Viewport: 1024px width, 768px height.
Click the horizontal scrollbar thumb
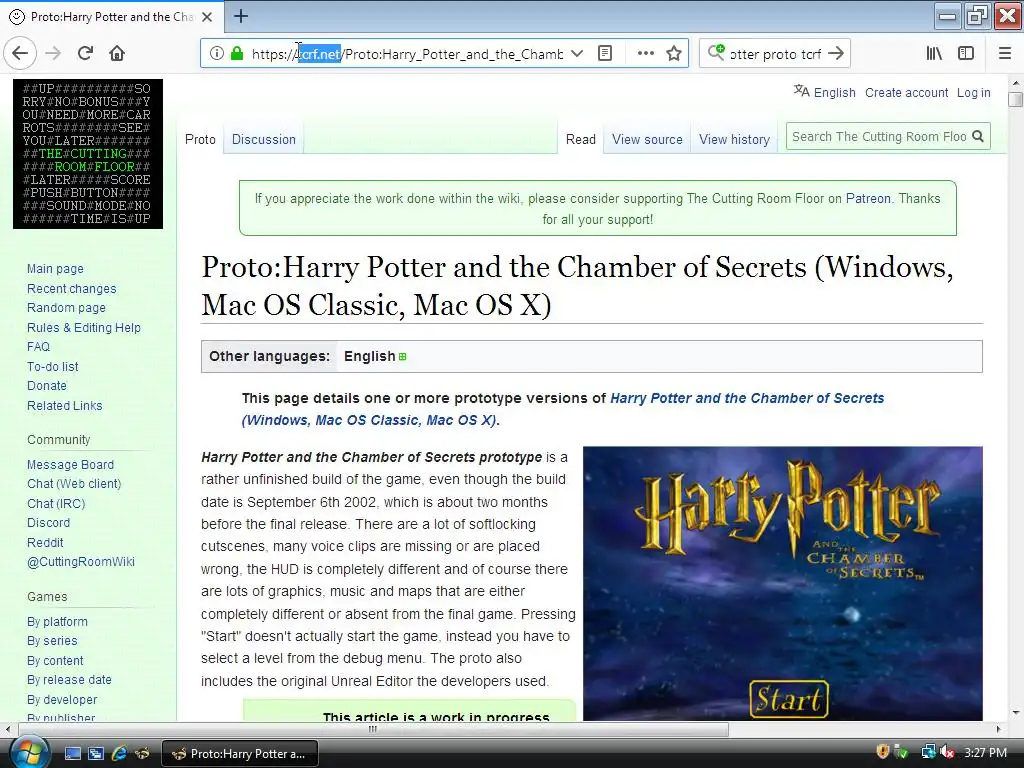click(x=372, y=729)
